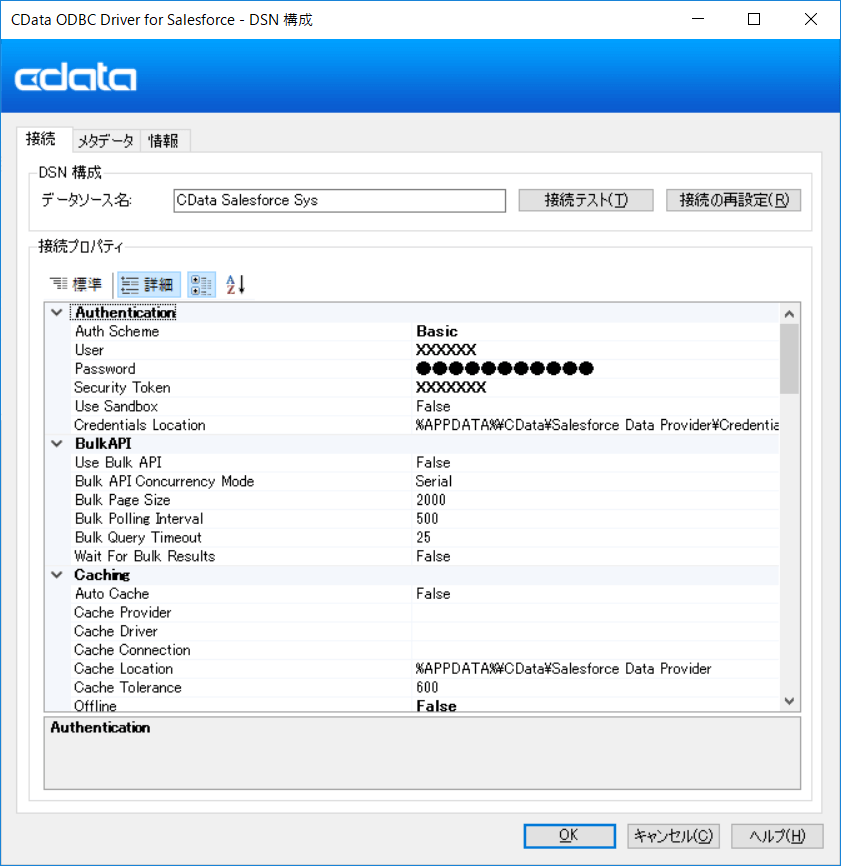Edit the データソース名 input field
This screenshot has width=841, height=866.
click(340, 200)
